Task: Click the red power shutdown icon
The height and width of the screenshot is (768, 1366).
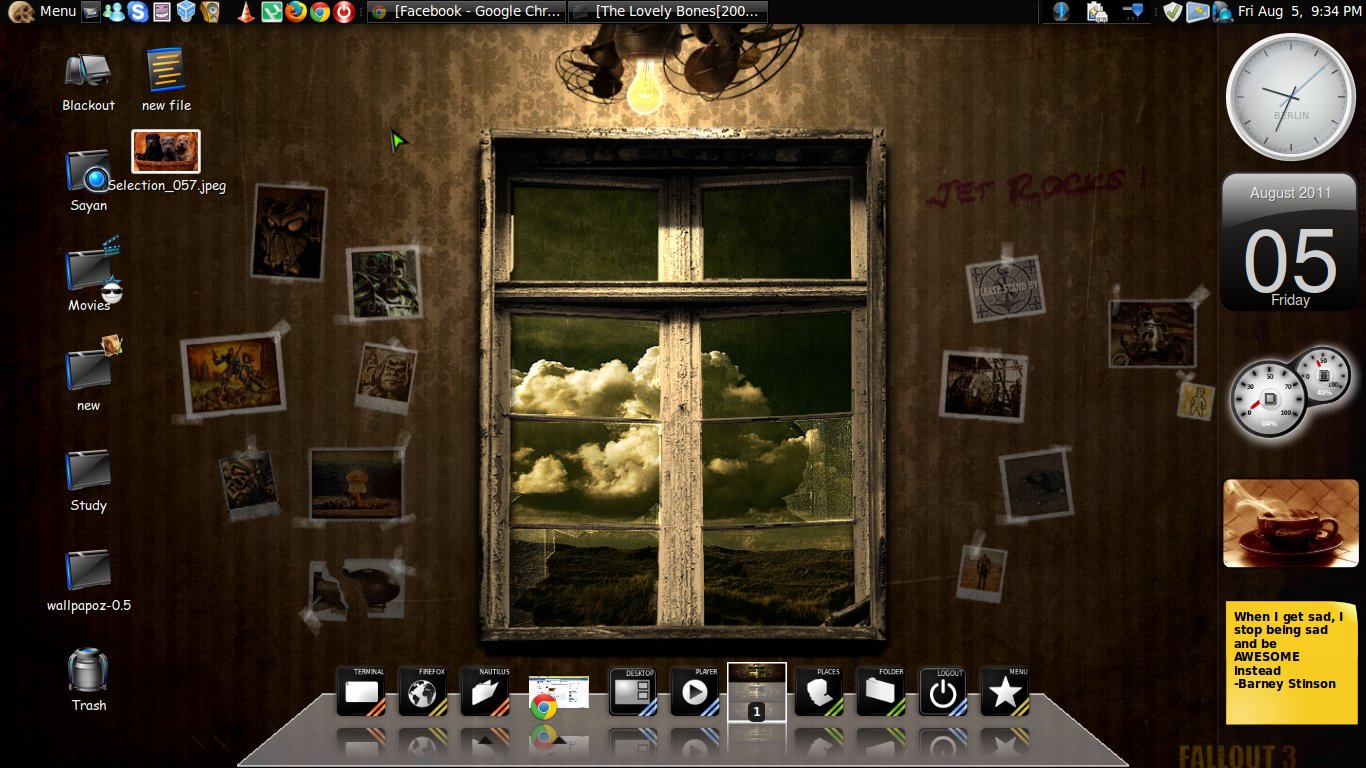Action: 343,12
